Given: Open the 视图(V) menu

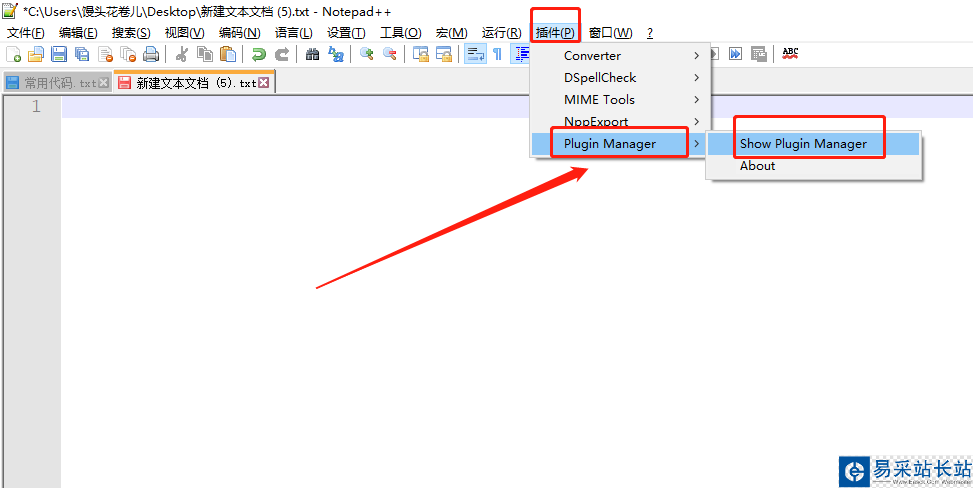Looking at the screenshot, I should coord(184,33).
